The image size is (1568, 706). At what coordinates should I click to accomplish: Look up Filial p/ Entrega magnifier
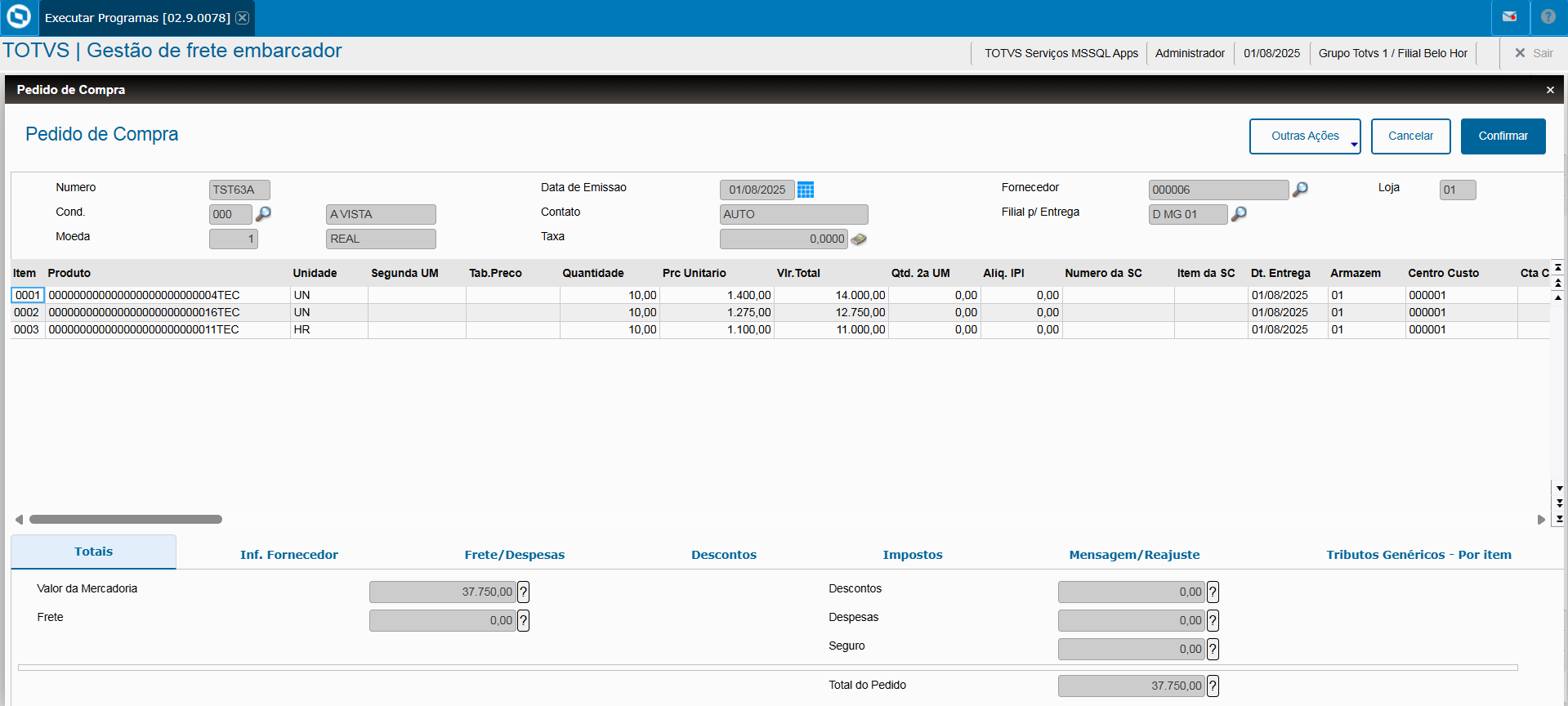point(1239,214)
